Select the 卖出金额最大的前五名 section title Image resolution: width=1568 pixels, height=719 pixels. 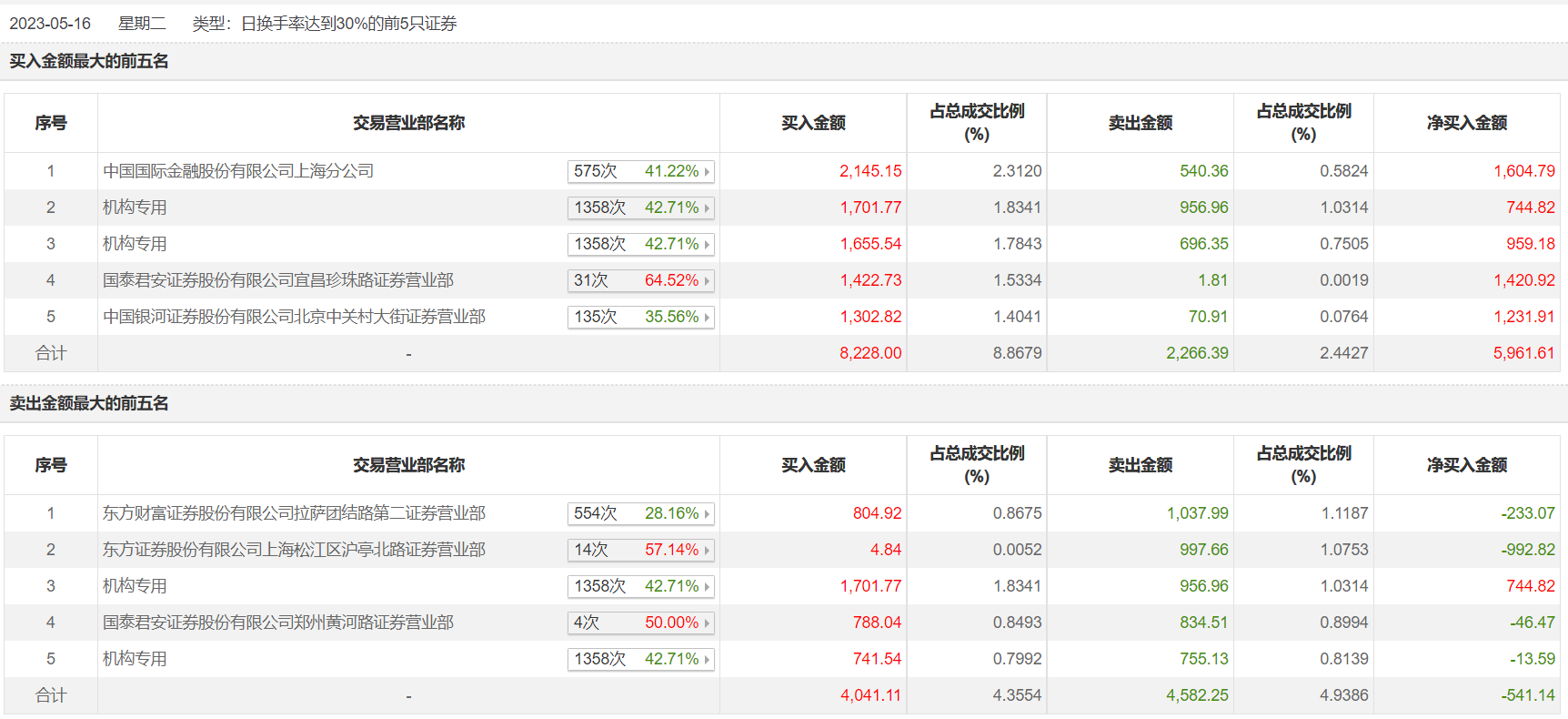point(89,403)
